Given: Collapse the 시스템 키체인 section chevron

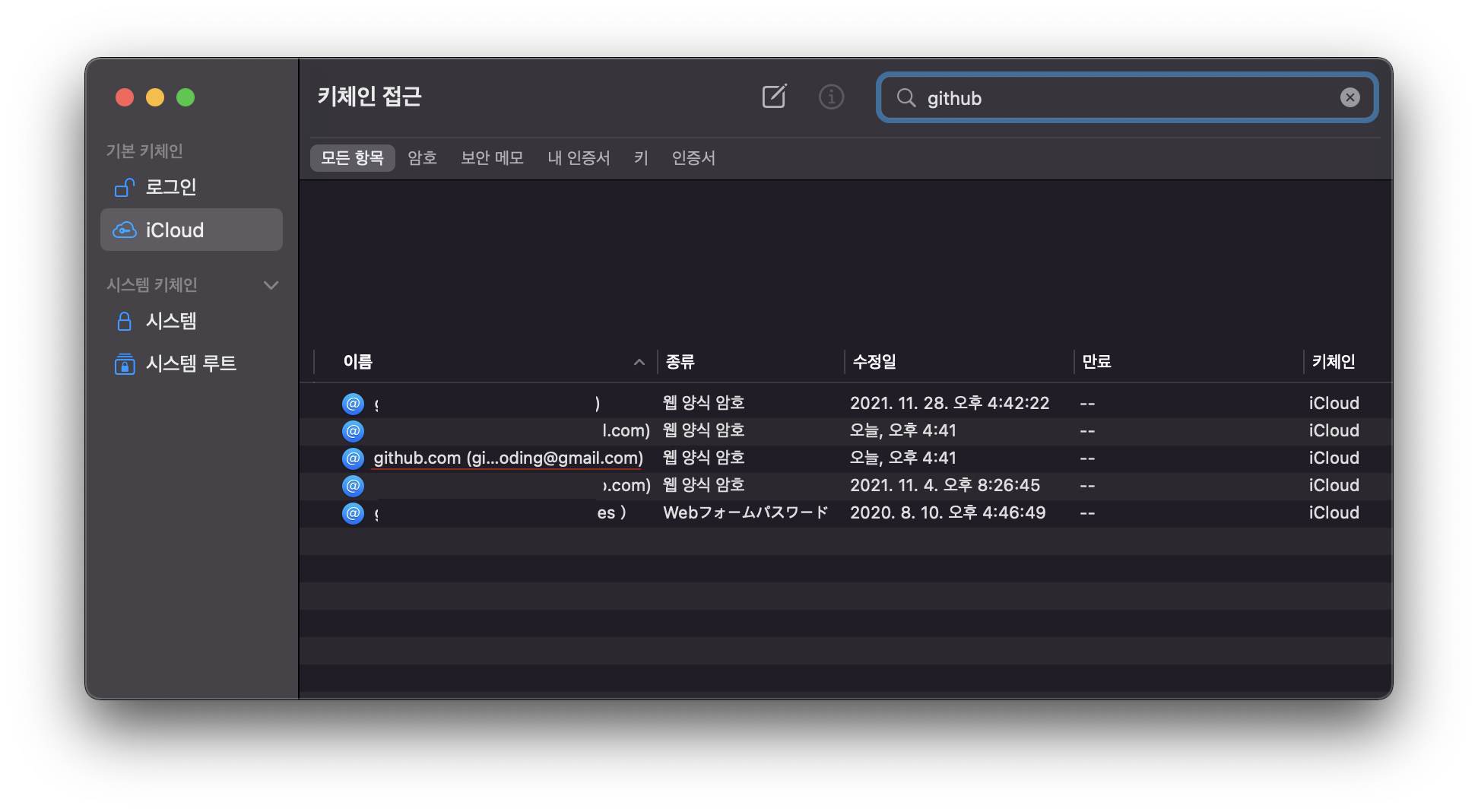Looking at the screenshot, I should click(271, 285).
